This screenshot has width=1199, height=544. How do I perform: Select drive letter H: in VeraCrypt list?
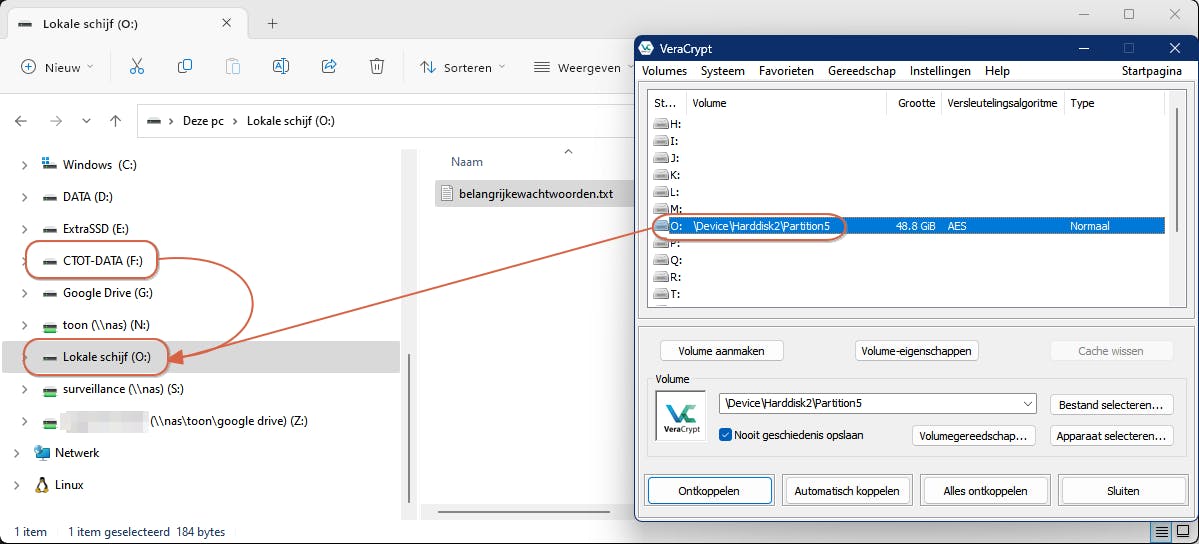tap(668, 124)
